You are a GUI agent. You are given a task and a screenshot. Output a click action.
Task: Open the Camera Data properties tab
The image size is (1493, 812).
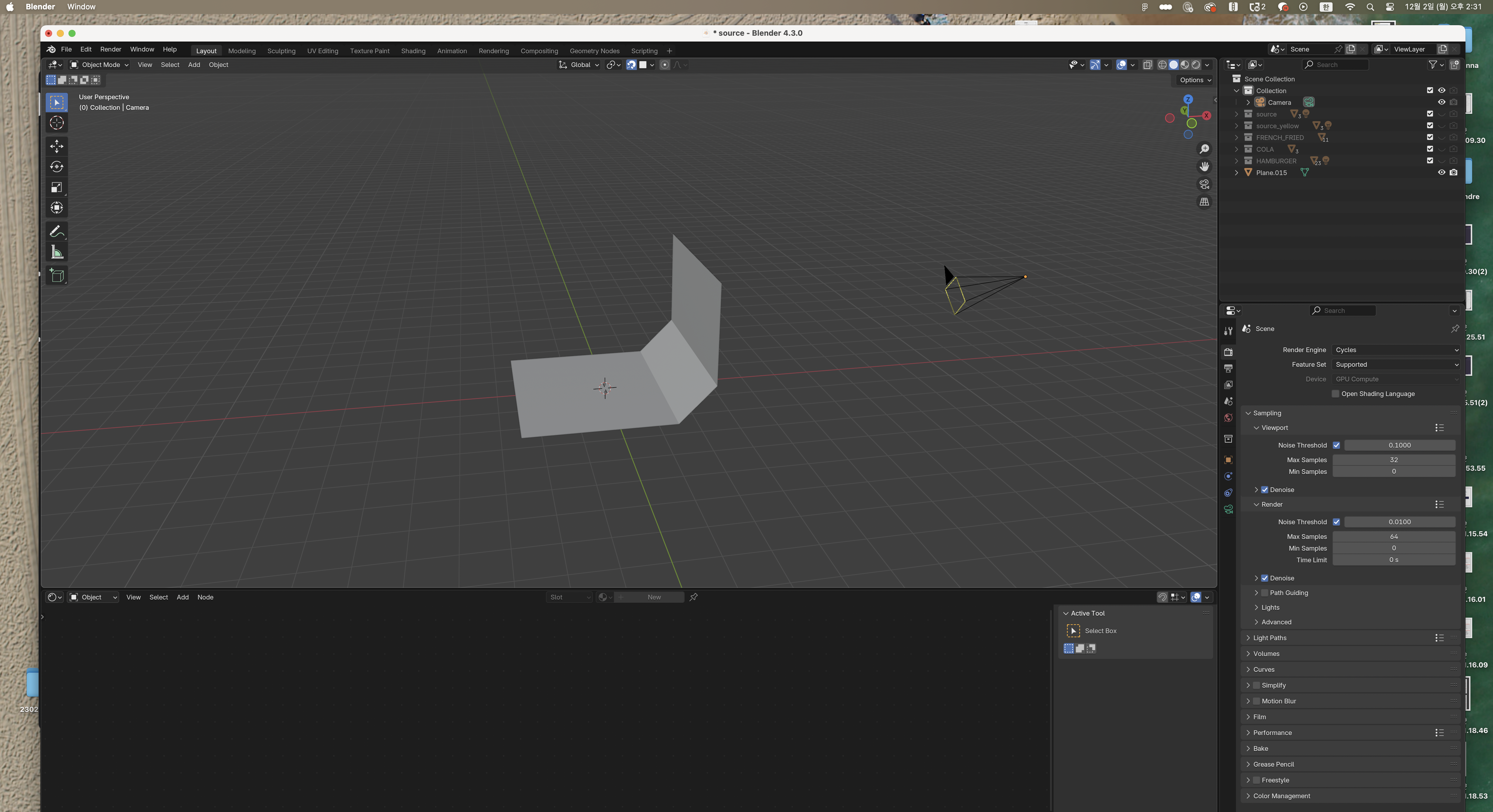coord(1228,509)
